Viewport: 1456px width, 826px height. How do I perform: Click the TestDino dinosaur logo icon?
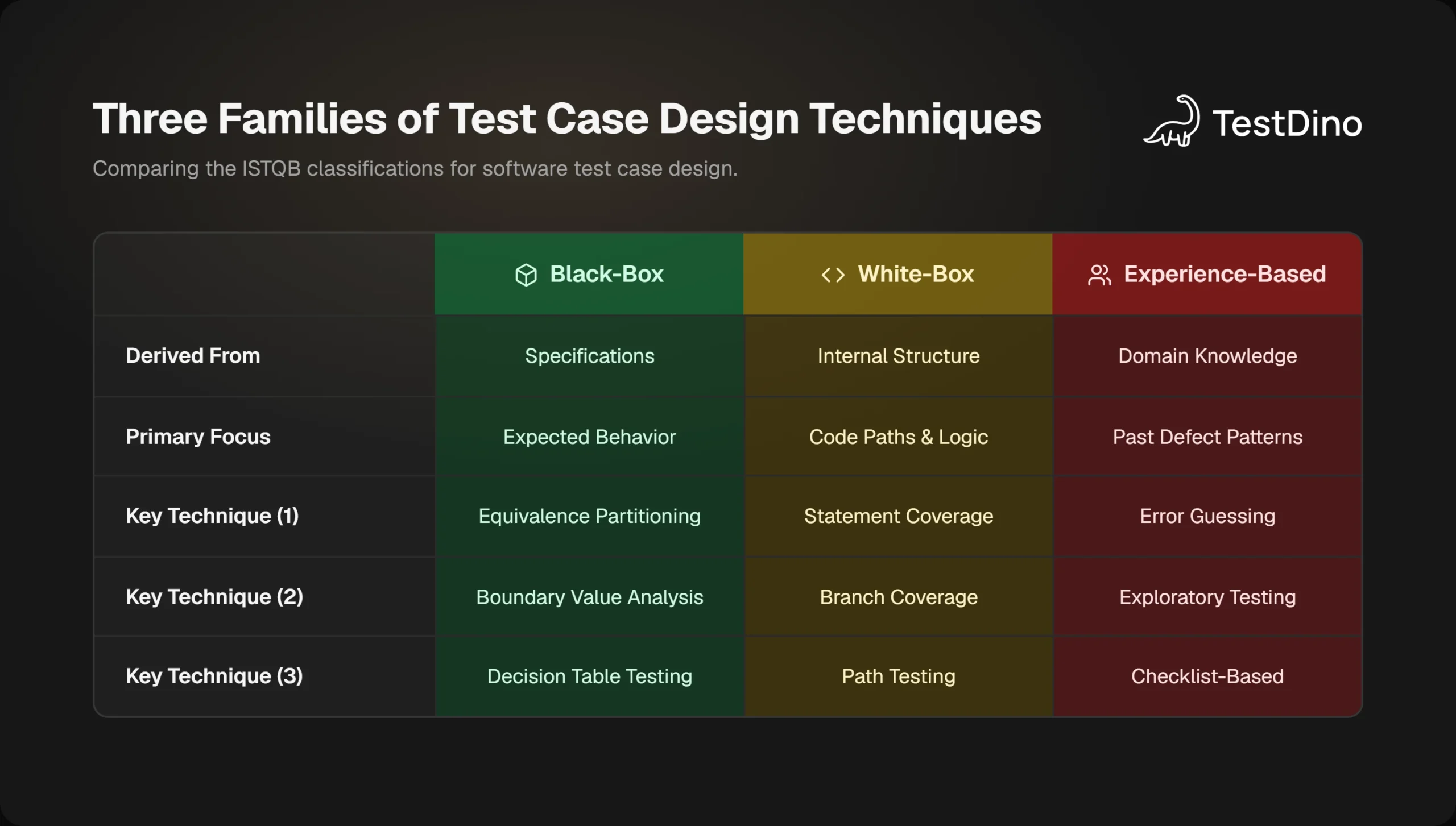click(1172, 121)
